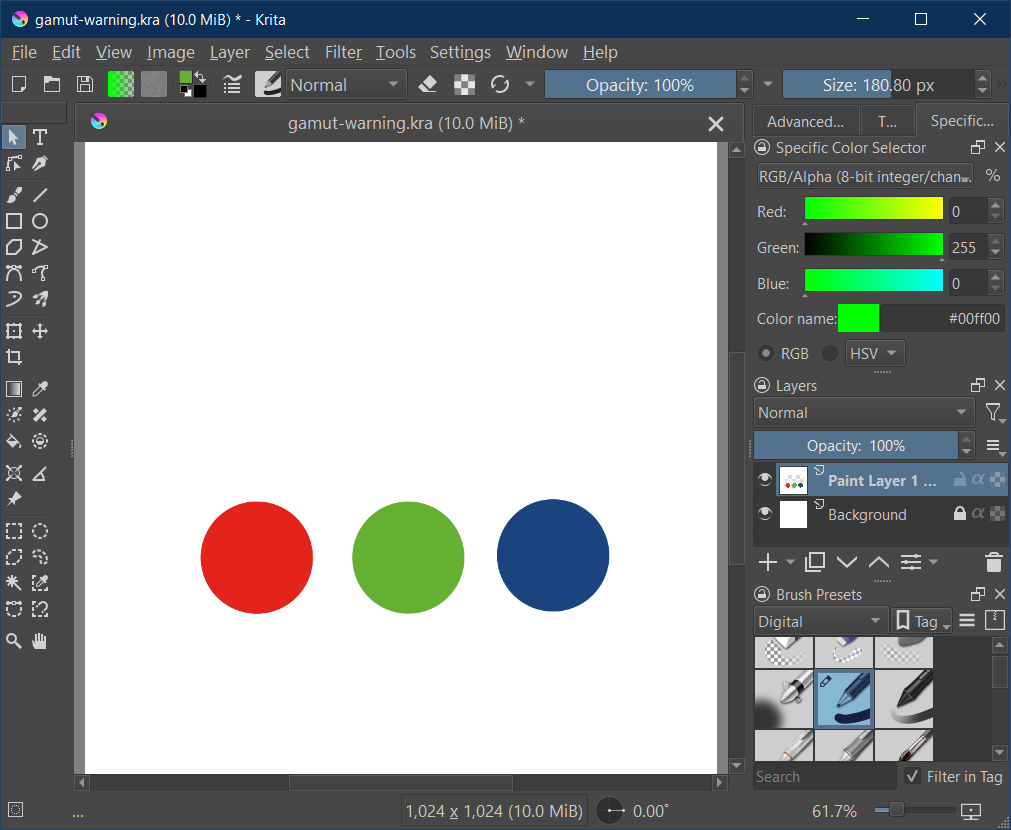Screen dimensions: 1011x830
Task: Hide the Paint Layer 1 visibility
Action: point(765,480)
